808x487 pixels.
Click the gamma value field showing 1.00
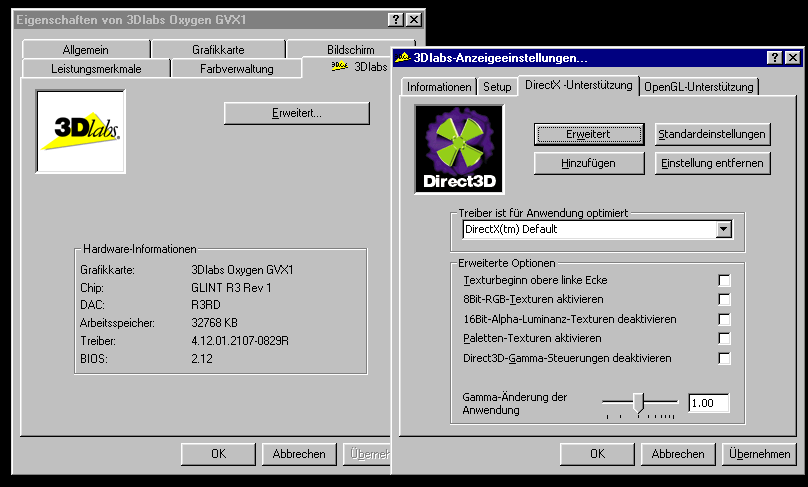point(709,403)
